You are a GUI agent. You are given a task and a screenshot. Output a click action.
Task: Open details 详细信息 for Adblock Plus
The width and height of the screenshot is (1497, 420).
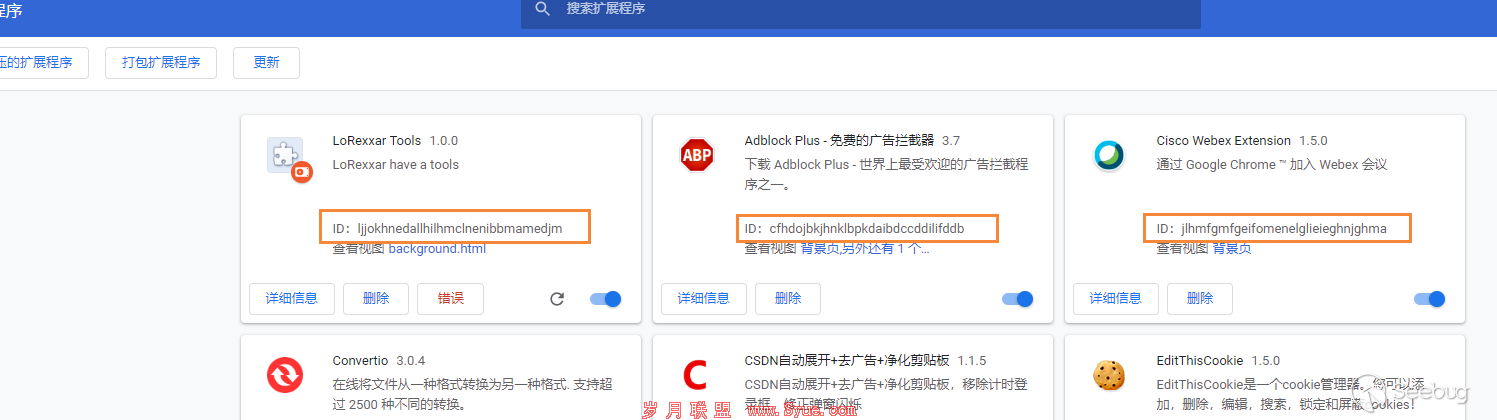[x=704, y=298]
